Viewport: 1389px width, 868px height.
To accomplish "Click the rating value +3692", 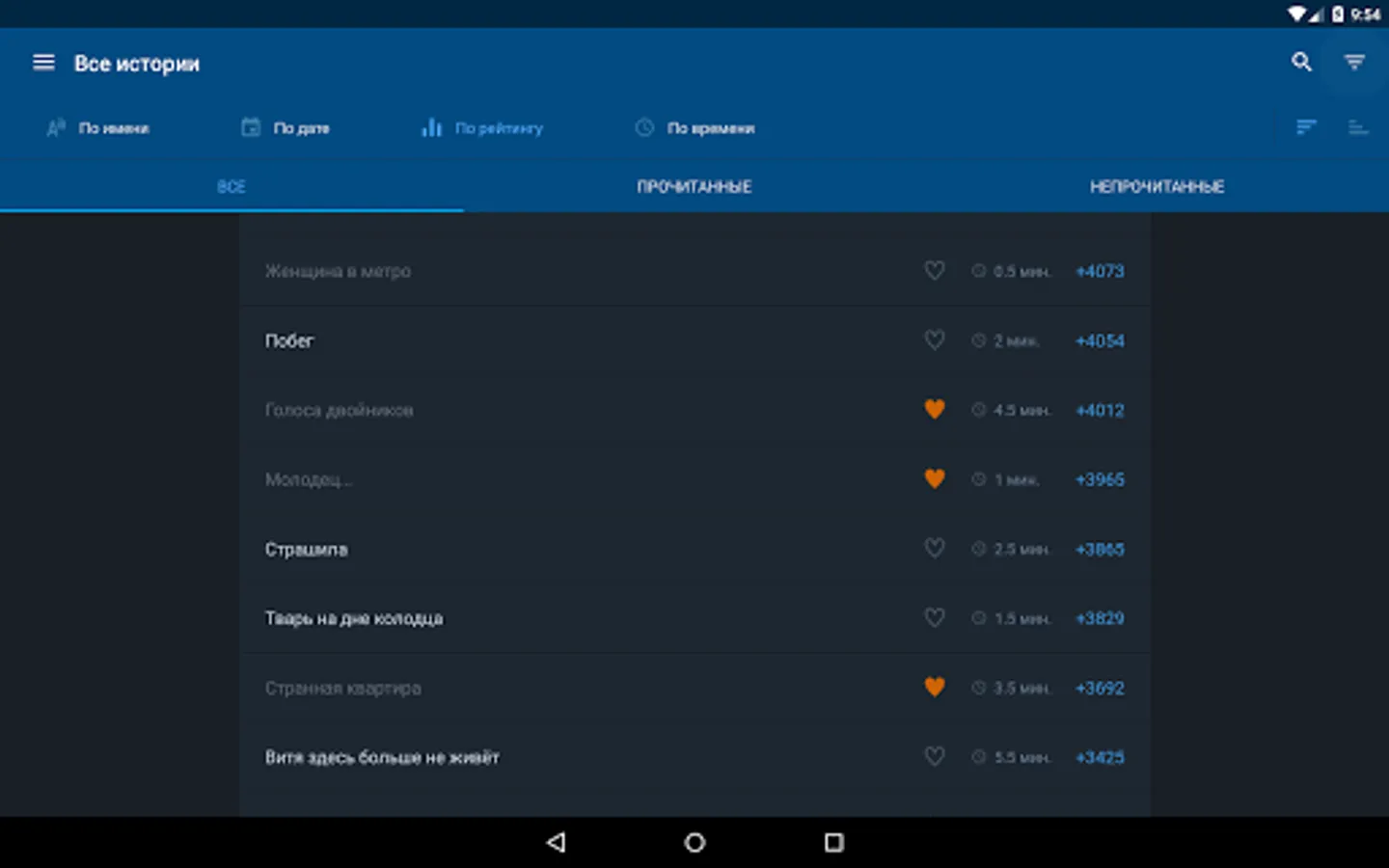I will 1100,689.
